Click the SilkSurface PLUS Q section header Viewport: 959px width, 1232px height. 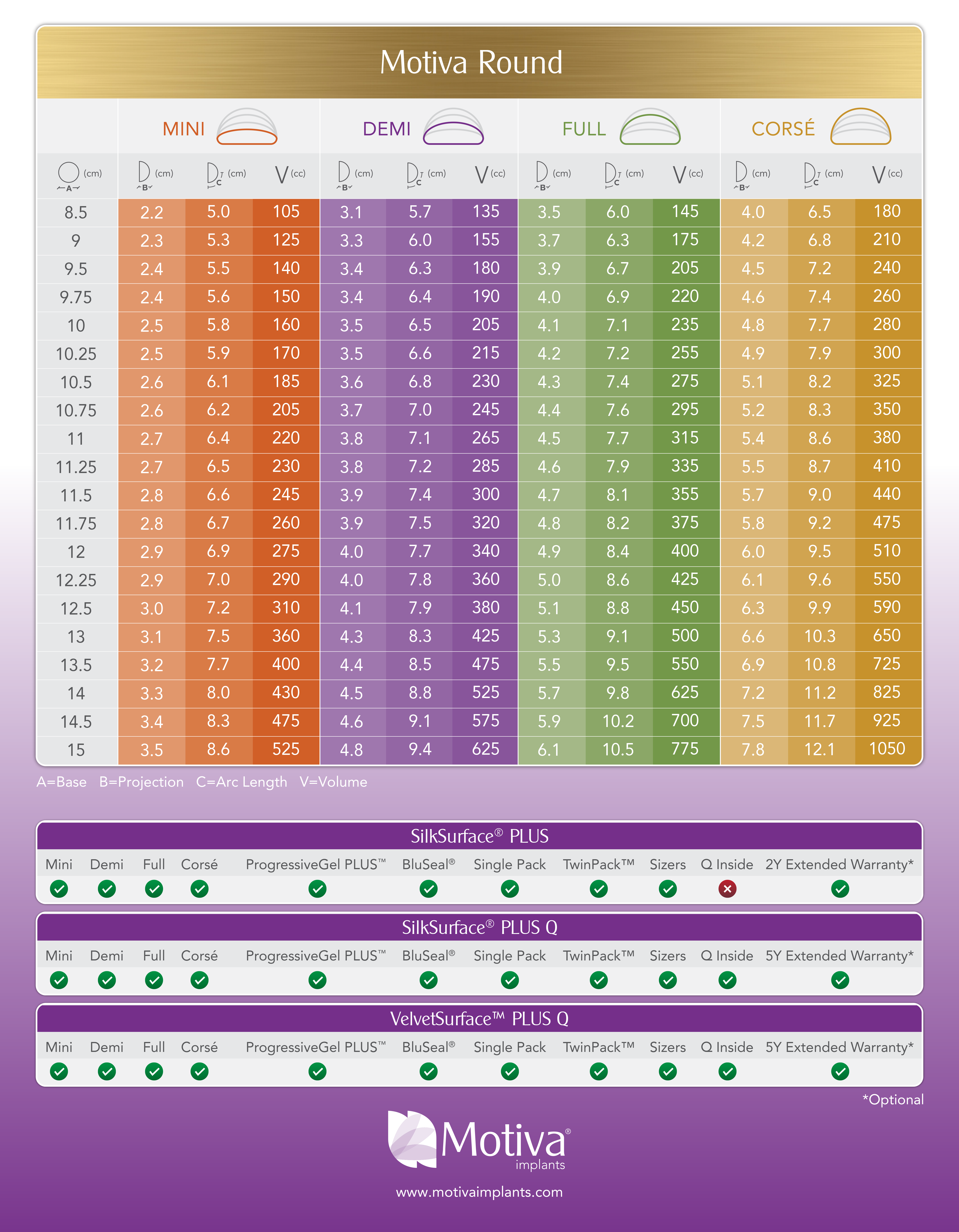pos(480,927)
